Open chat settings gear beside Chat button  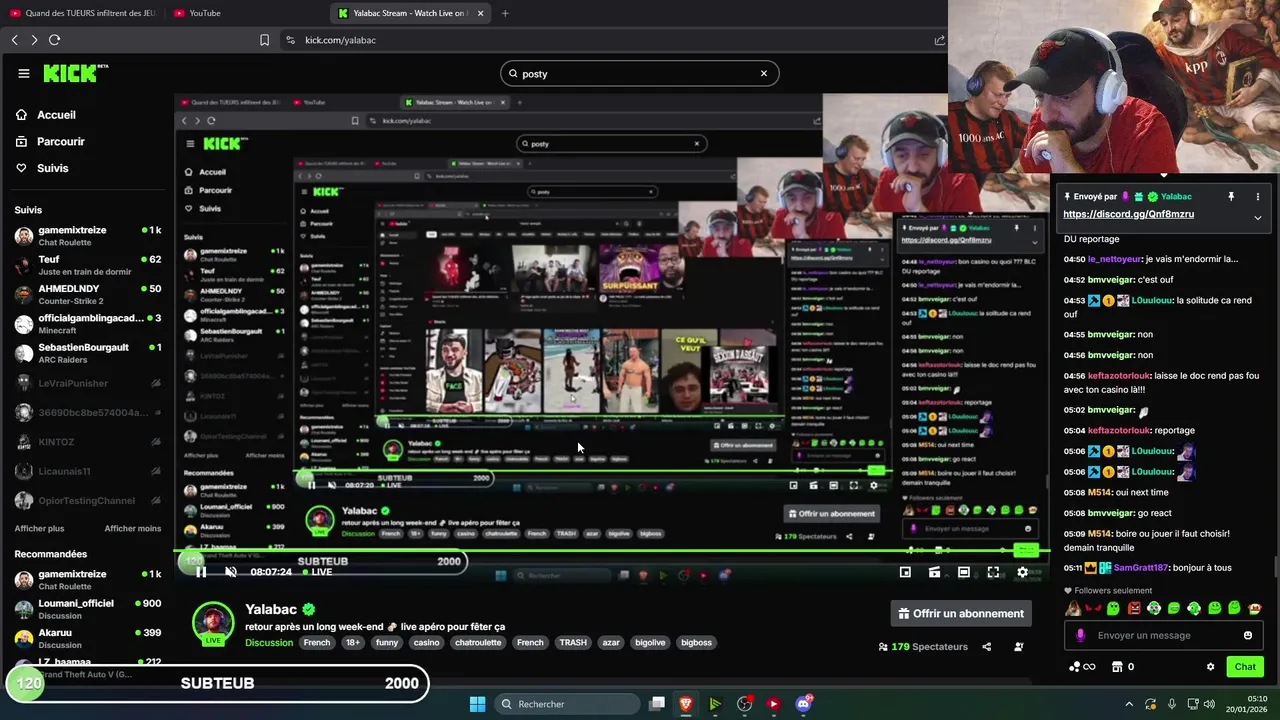tap(1210, 667)
